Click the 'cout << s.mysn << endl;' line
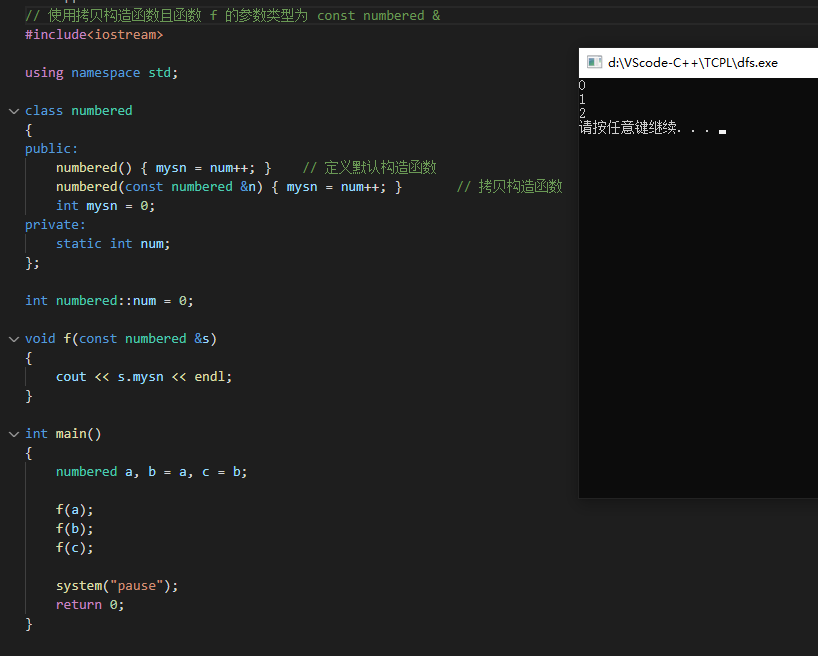This screenshot has height=656, width=818. click(x=143, y=377)
